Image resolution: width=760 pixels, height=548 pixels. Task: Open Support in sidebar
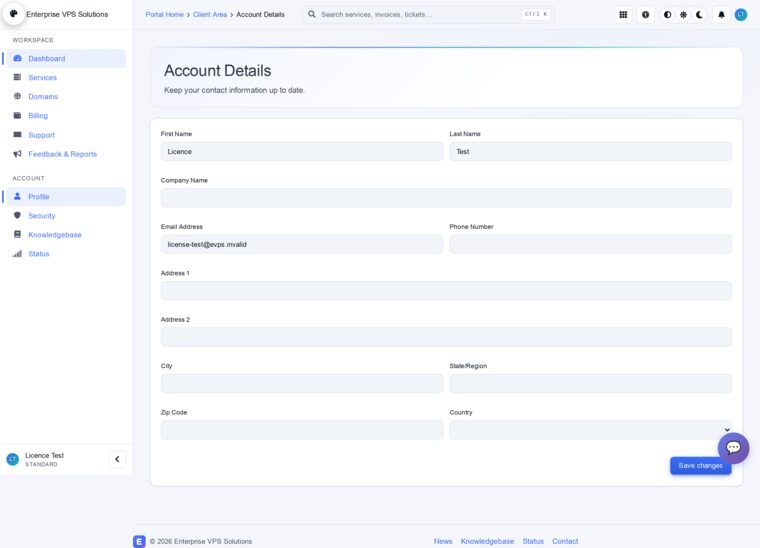[x=66, y=135]
